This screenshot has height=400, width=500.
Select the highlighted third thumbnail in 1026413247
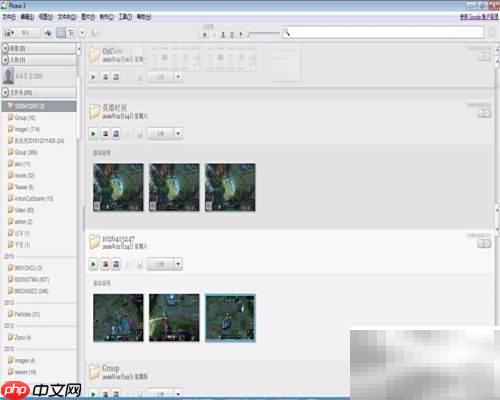tap(230, 318)
